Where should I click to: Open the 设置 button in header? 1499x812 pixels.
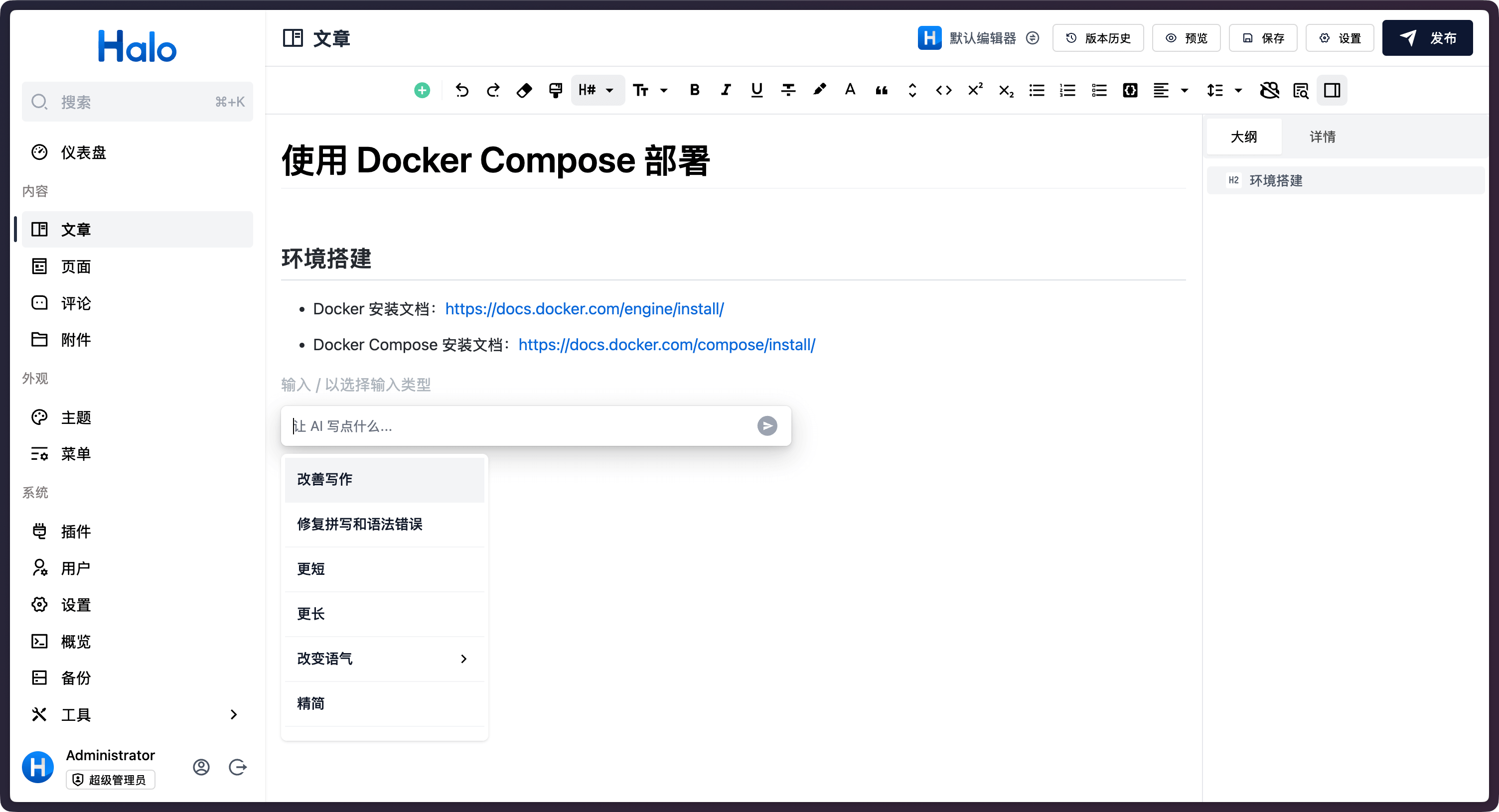point(1340,38)
